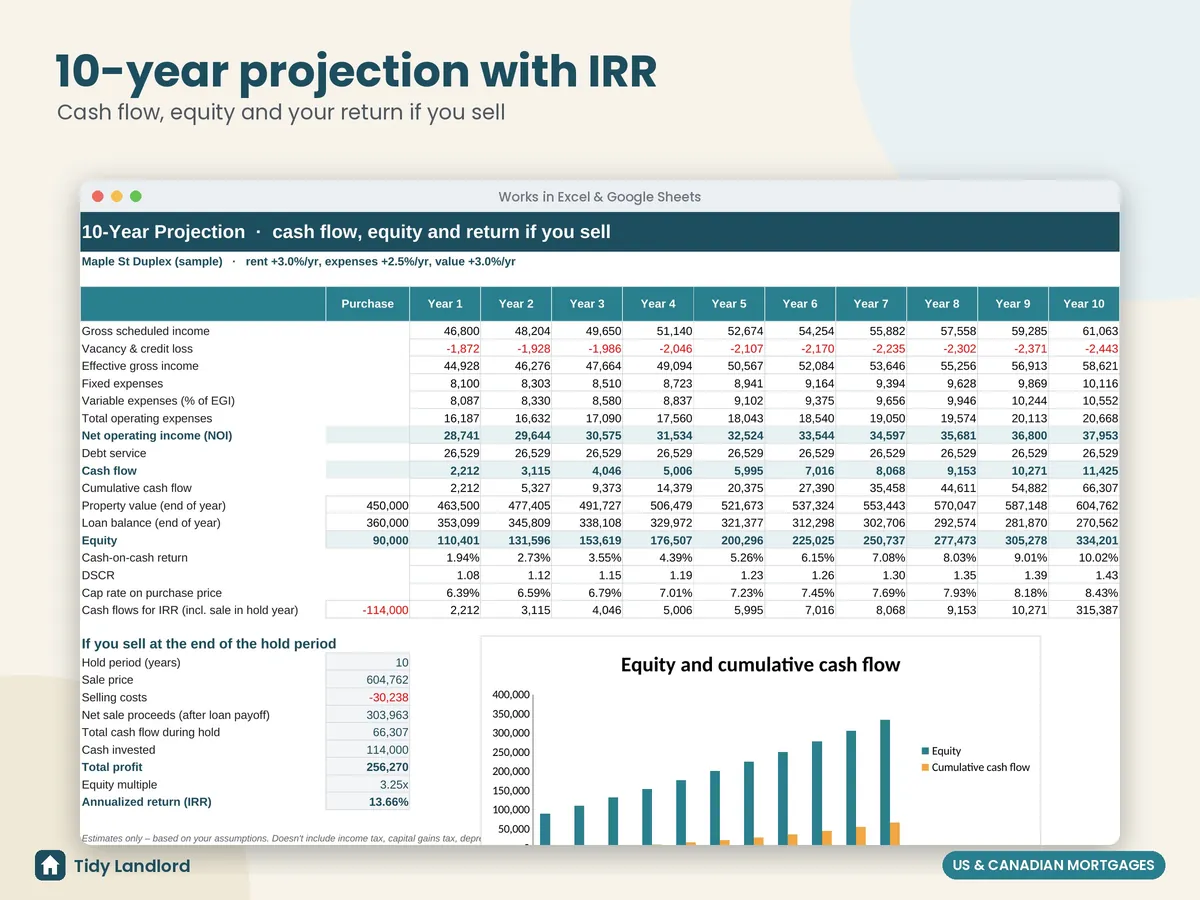Click the Hold period value 10
This screenshot has height=900, width=1200.
click(x=368, y=663)
